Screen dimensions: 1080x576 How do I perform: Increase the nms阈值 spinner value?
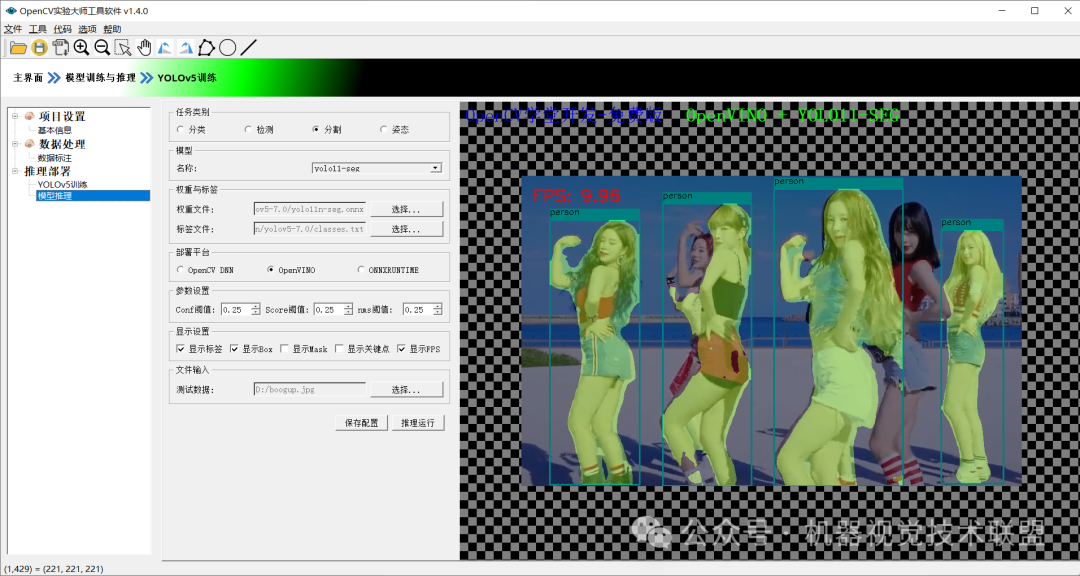pos(437,307)
